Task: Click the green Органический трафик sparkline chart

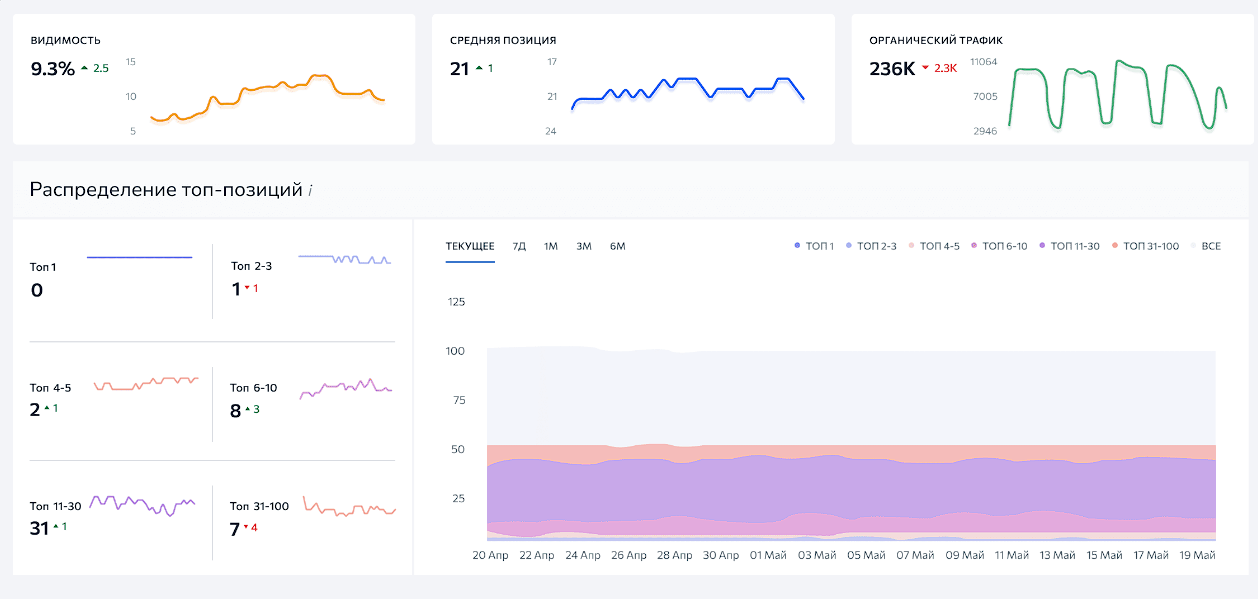Action: tap(1117, 96)
